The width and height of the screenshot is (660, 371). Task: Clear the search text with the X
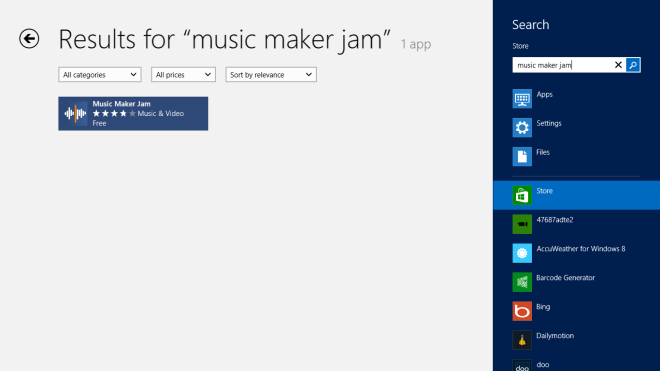(x=618, y=65)
